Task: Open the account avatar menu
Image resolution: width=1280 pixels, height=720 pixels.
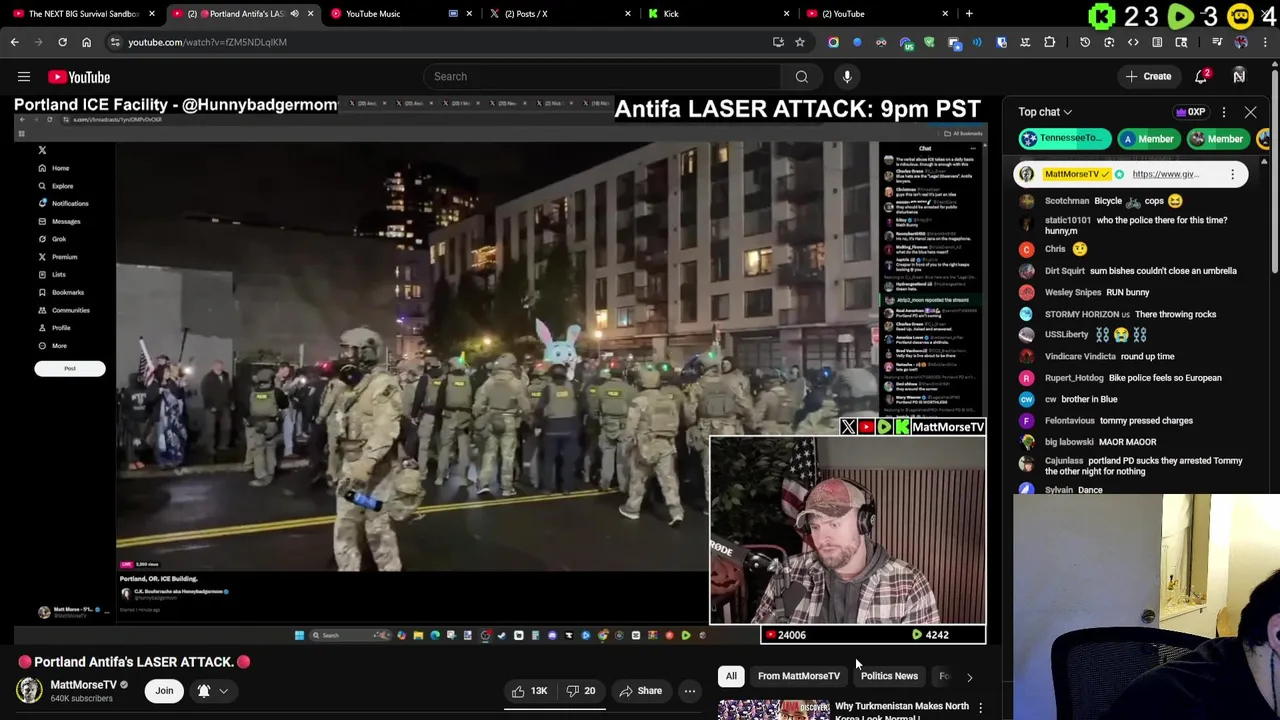Action: point(1239,76)
